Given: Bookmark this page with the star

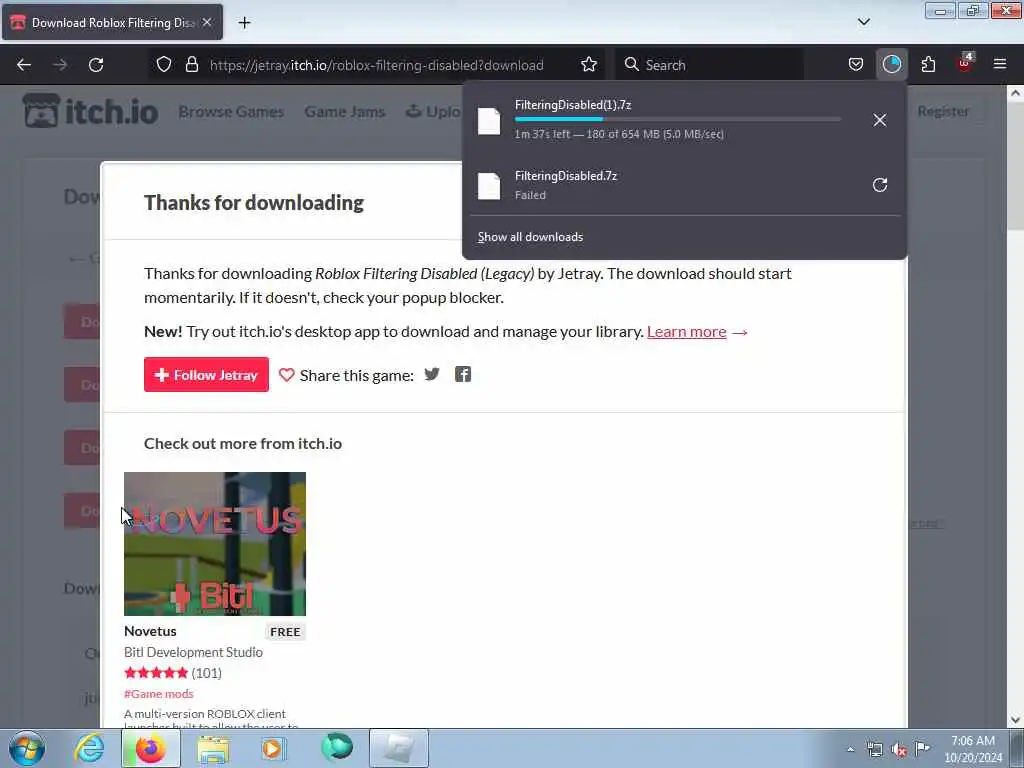Looking at the screenshot, I should 589,64.
